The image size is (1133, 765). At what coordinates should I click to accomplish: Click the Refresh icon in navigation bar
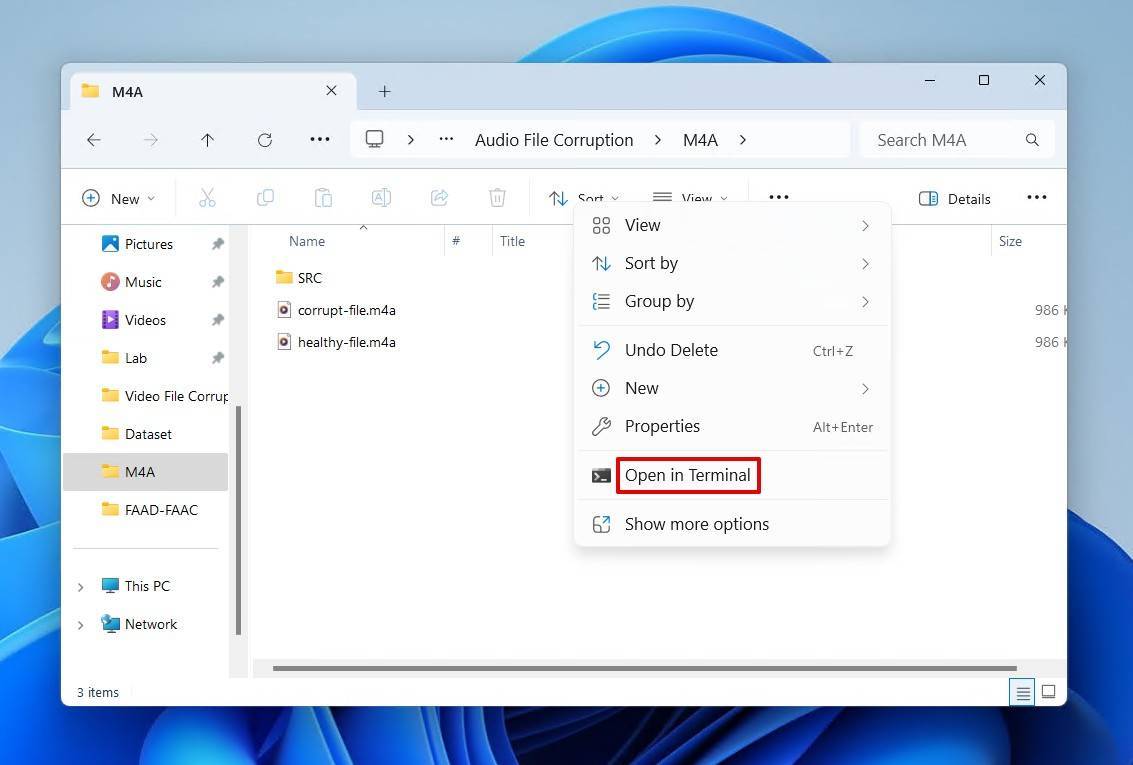pyautogui.click(x=265, y=140)
